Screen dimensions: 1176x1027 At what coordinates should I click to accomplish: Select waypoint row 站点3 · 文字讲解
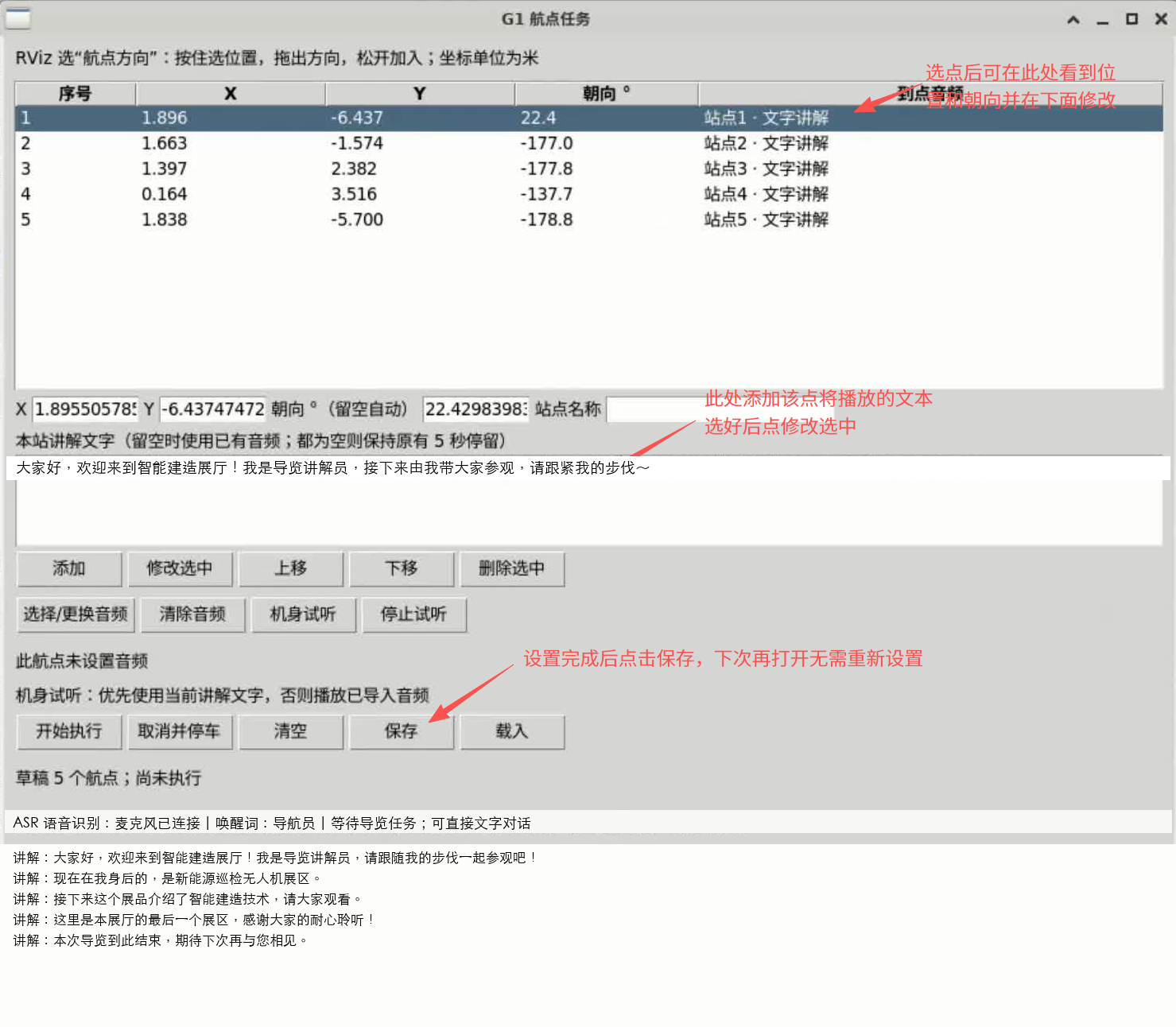pyautogui.click(x=589, y=169)
